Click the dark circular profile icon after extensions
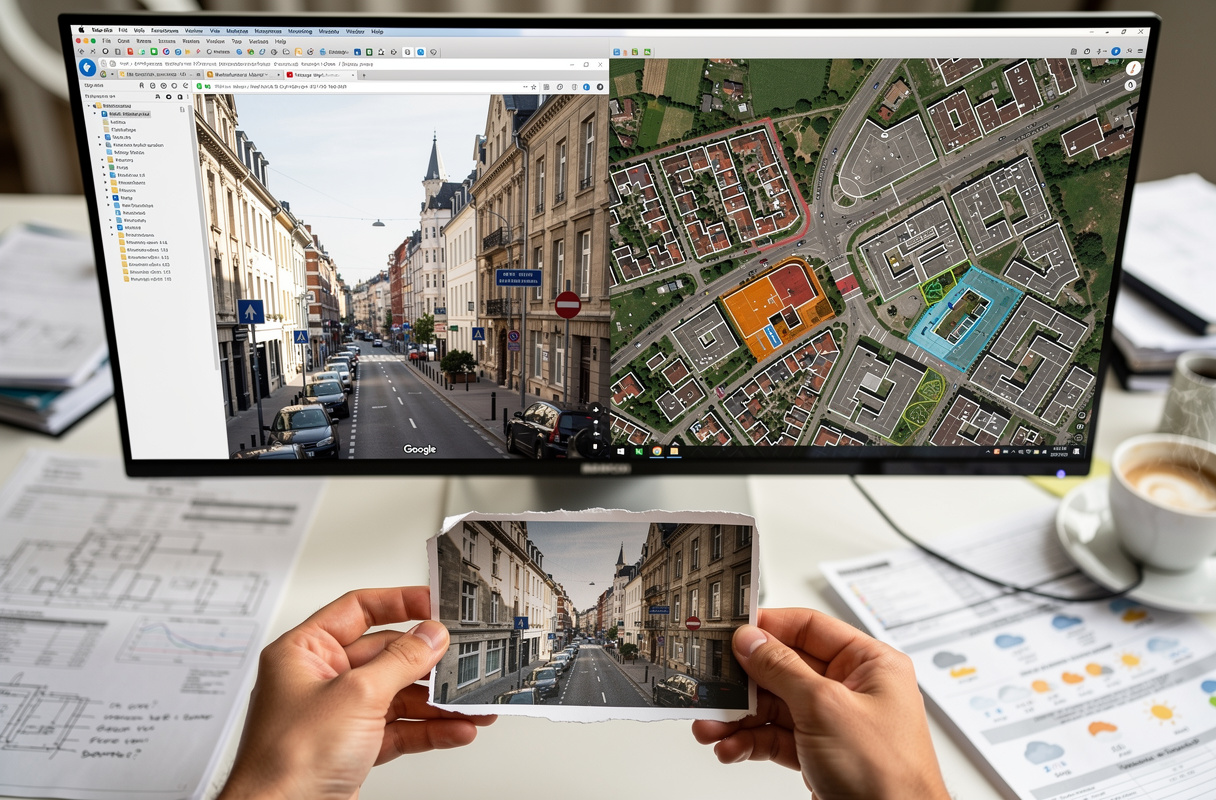This screenshot has width=1216, height=800. point(600,87)
